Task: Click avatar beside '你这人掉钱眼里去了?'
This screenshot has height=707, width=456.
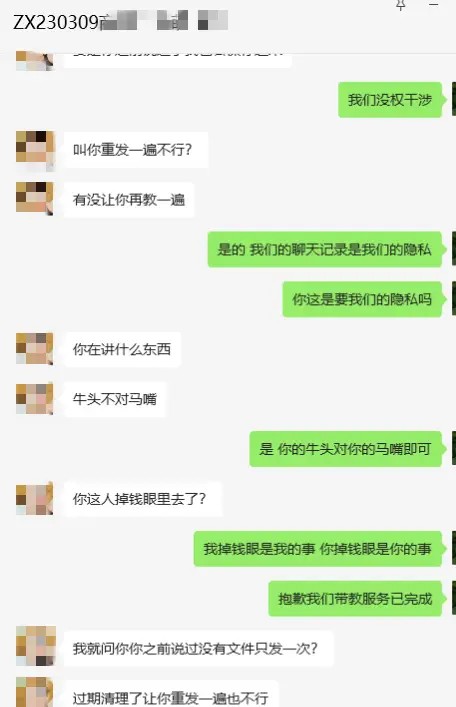Action: [35, 499]
